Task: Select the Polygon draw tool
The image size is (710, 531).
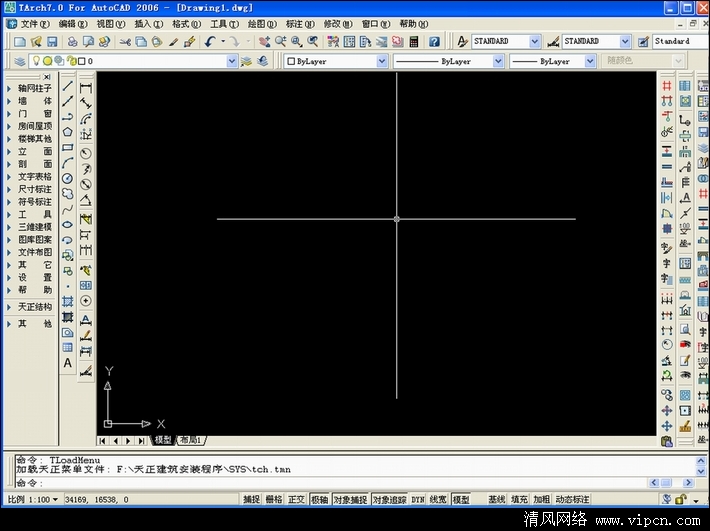Action: (67, 132)
